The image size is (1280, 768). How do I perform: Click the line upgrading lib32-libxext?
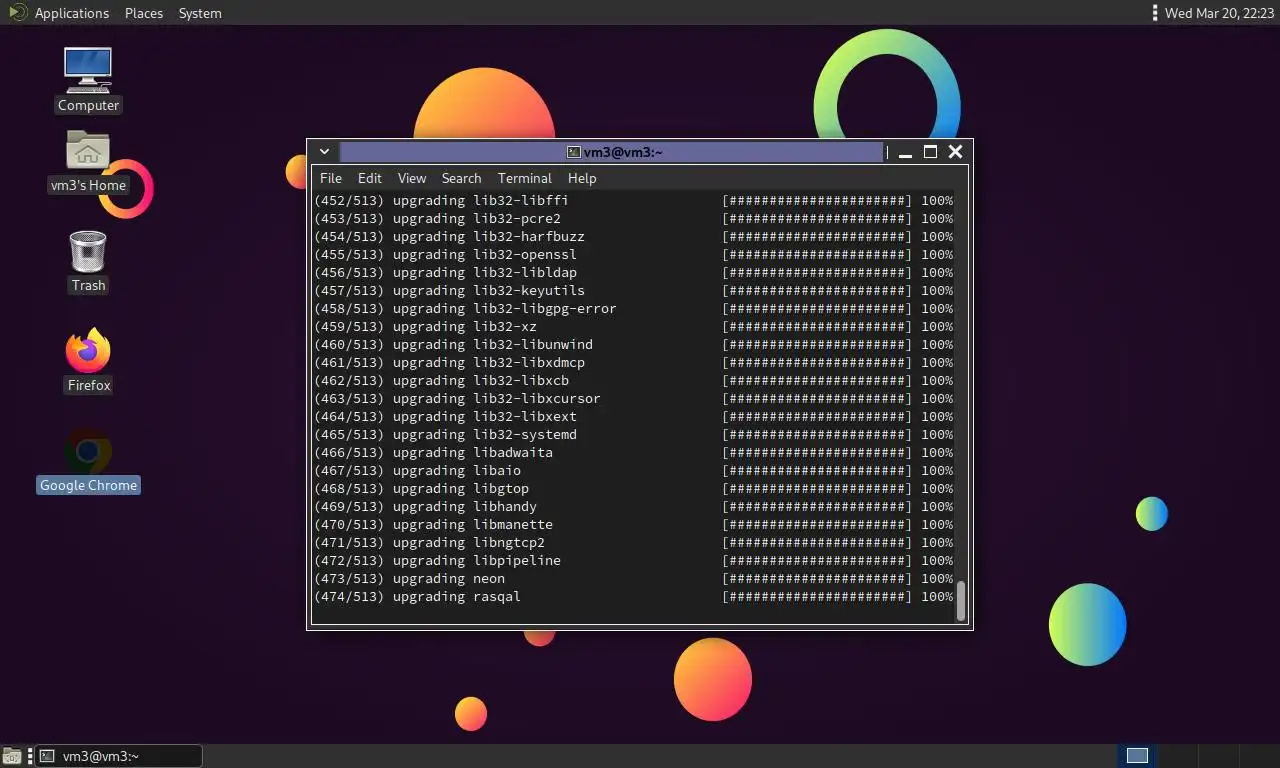(633, 416)
